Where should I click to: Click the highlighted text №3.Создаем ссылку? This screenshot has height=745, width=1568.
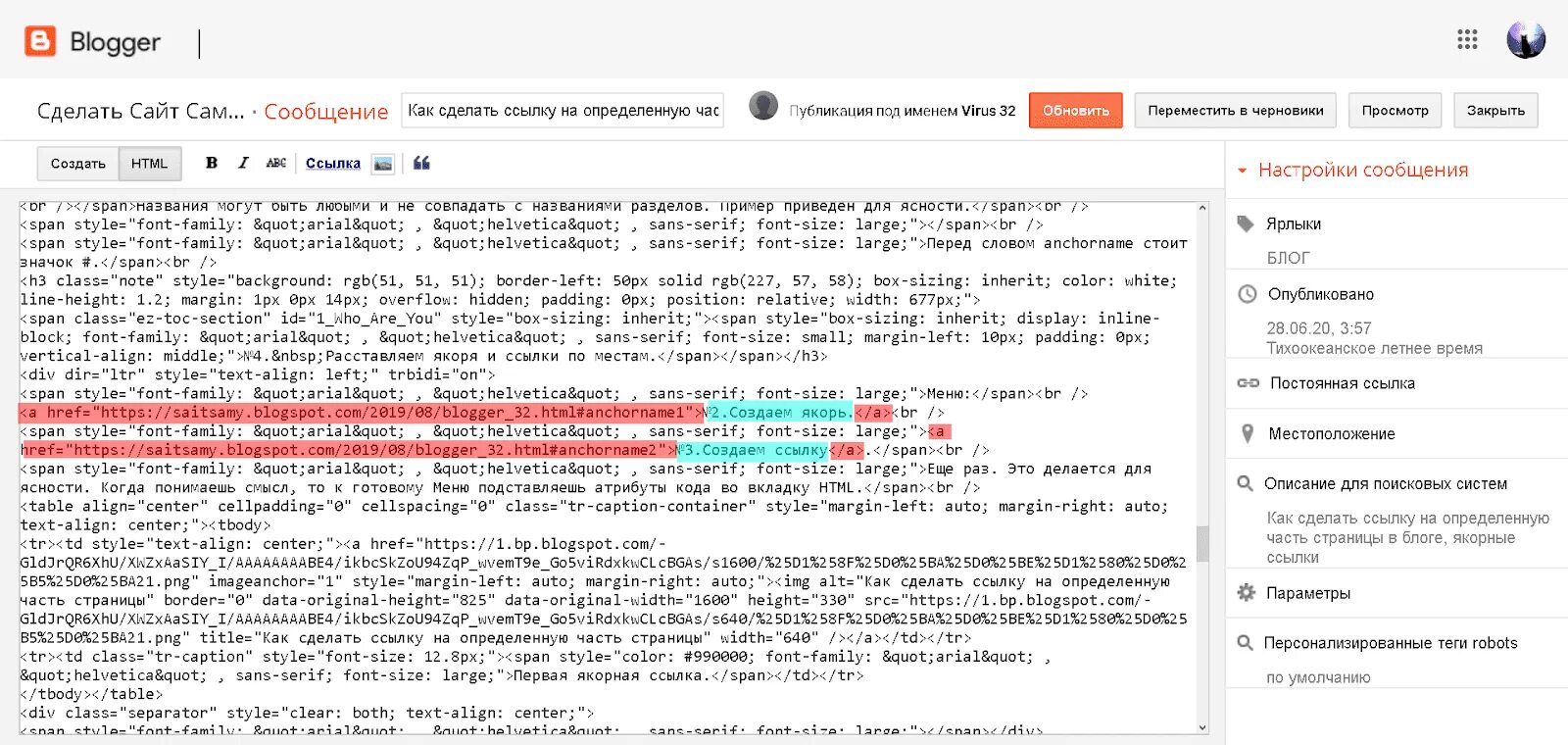point(753,450)
